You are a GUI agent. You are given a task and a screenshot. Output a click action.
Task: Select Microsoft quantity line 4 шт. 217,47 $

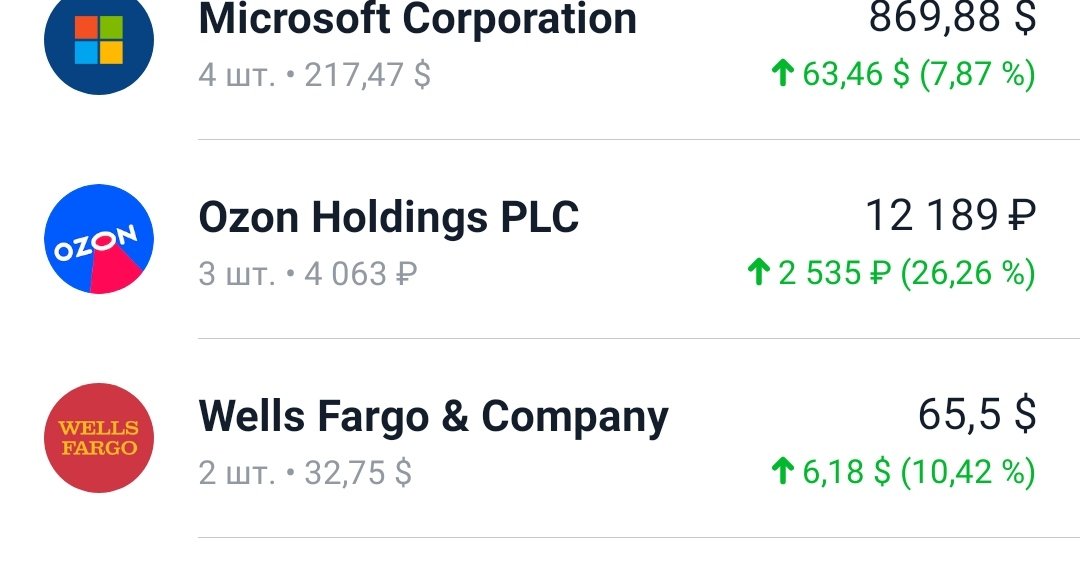point(315,74)
